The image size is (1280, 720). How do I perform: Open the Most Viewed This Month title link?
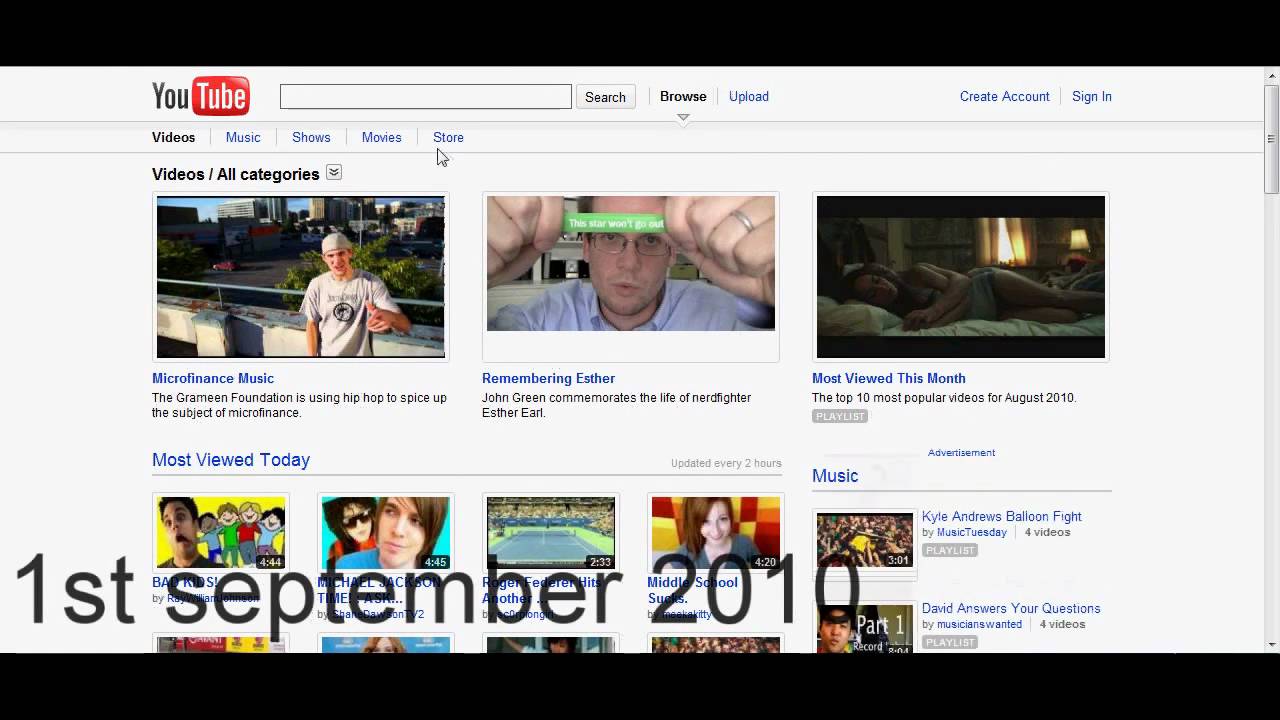tap(889, 378)
